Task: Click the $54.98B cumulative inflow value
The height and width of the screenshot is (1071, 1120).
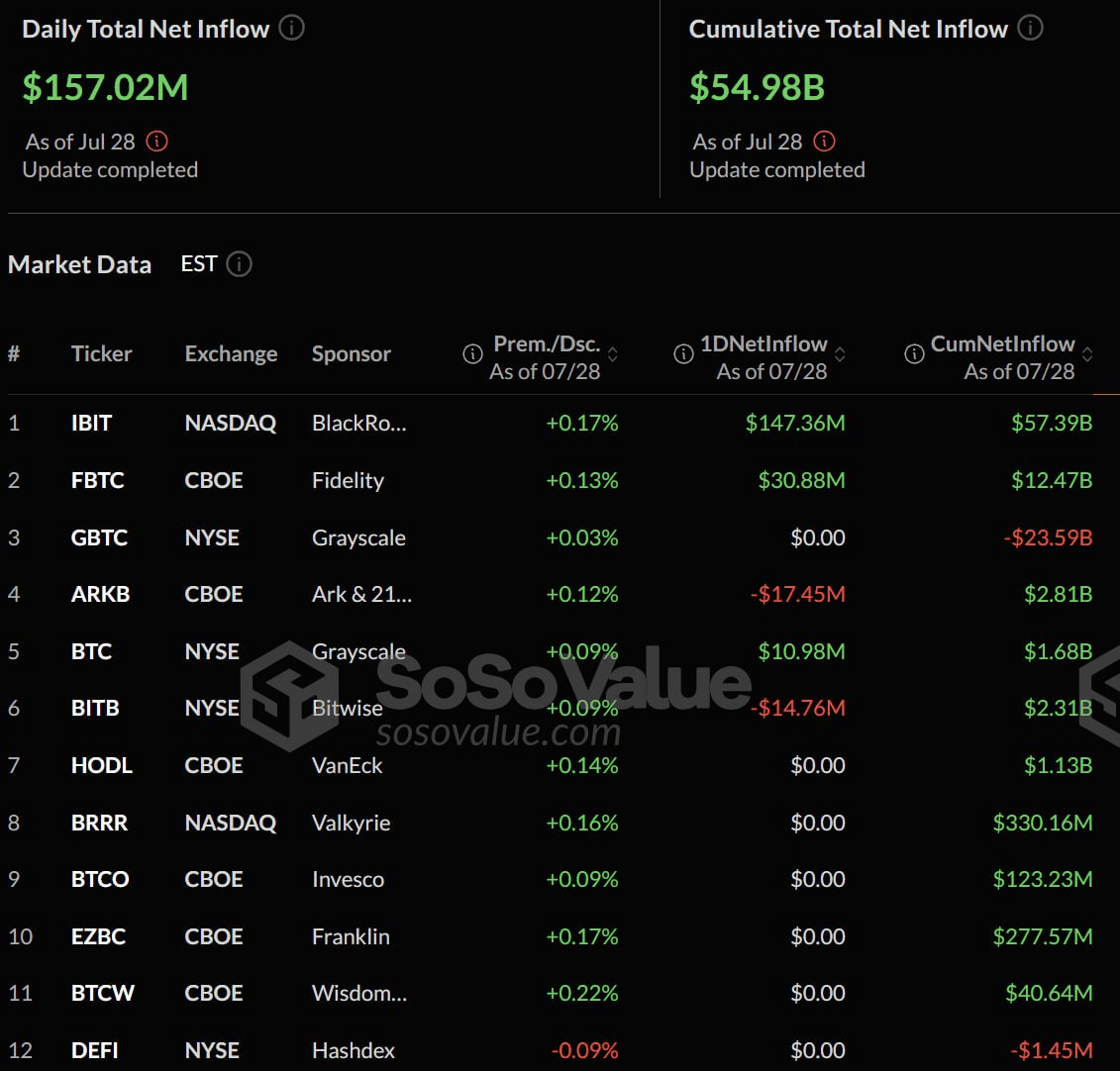Action: [x=758, y=88]
